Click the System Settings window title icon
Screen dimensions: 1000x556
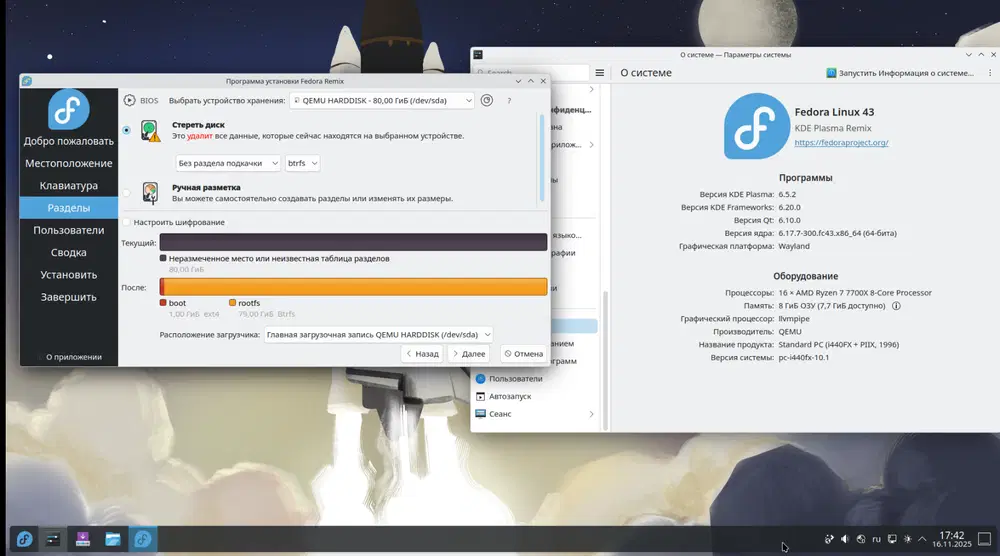478,55
